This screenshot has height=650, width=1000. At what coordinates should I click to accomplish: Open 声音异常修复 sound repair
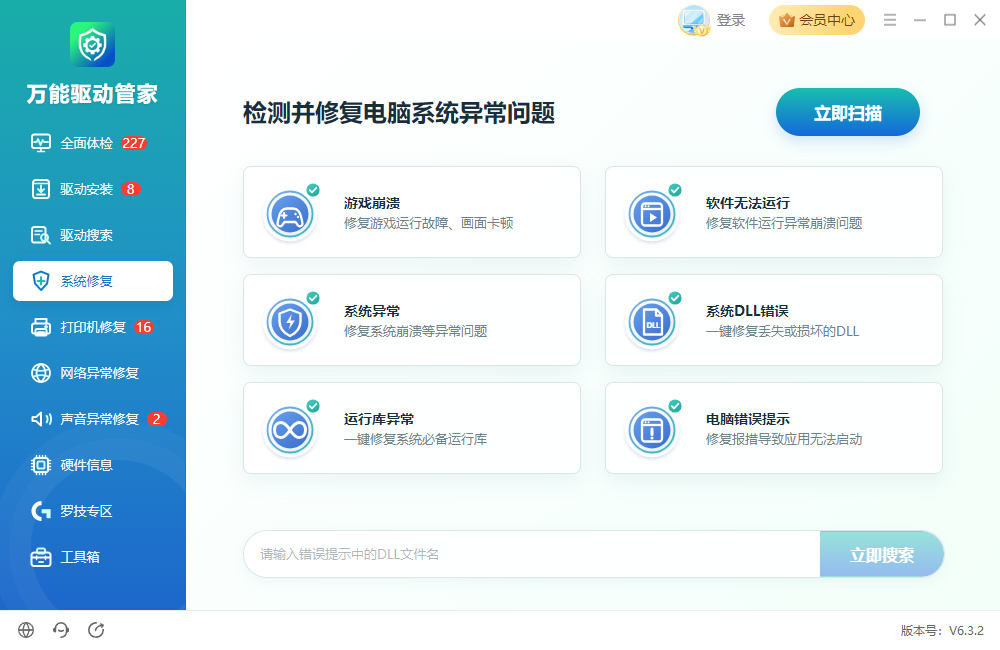point(93,419)
